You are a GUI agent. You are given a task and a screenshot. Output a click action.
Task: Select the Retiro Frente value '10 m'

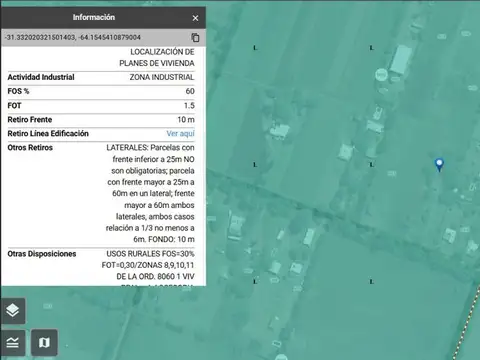click(x=186, y=119)
